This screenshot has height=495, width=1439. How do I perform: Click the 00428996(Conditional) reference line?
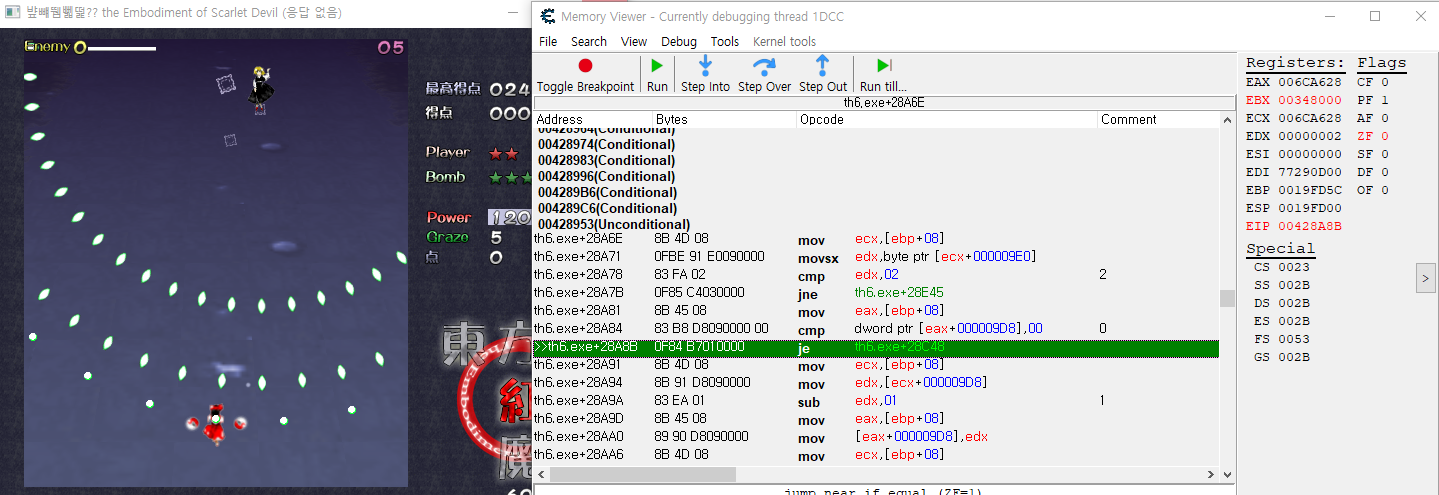pyautogui.click(x=607, y=176)
